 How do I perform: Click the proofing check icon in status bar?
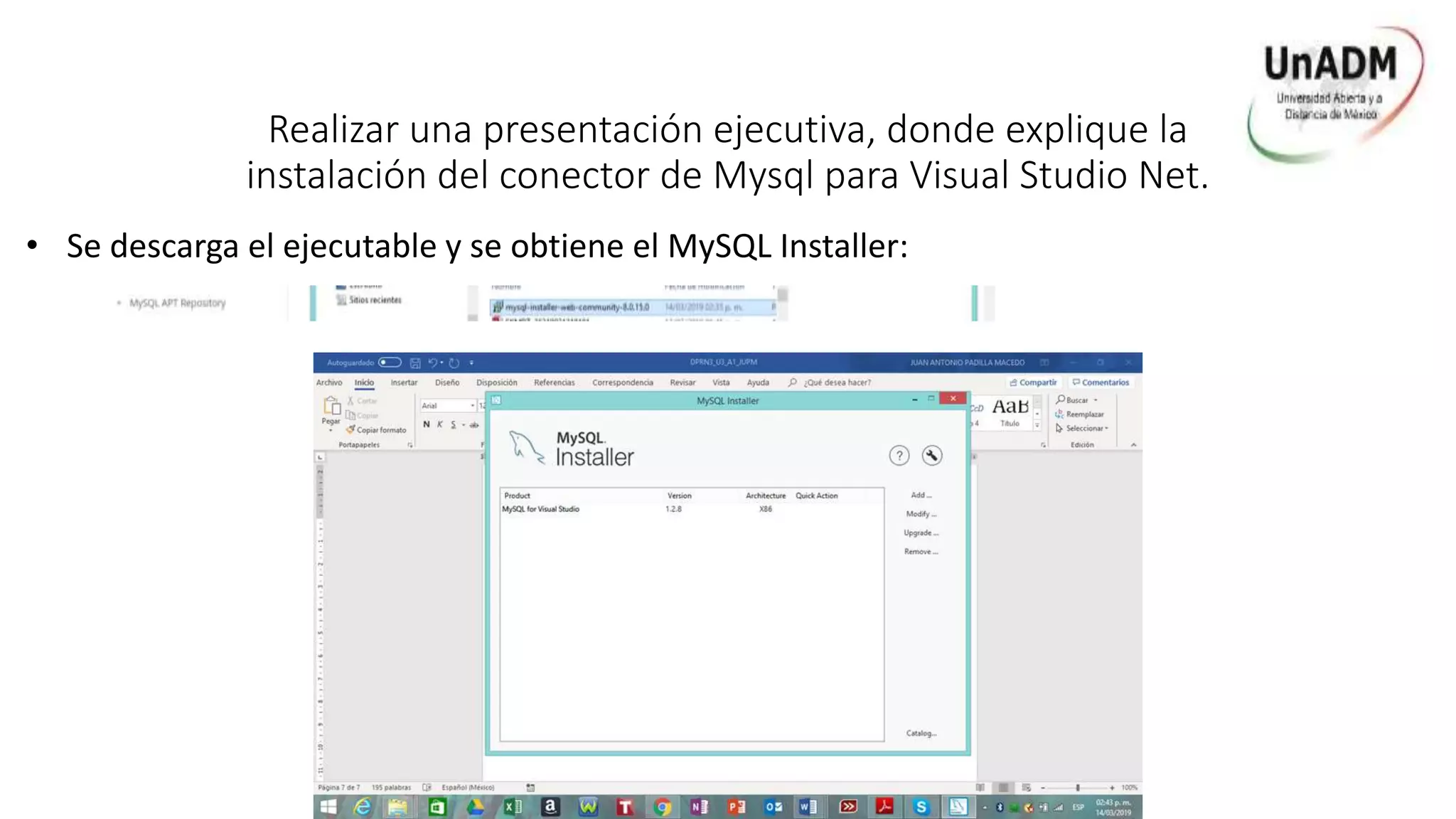[427, 788]
